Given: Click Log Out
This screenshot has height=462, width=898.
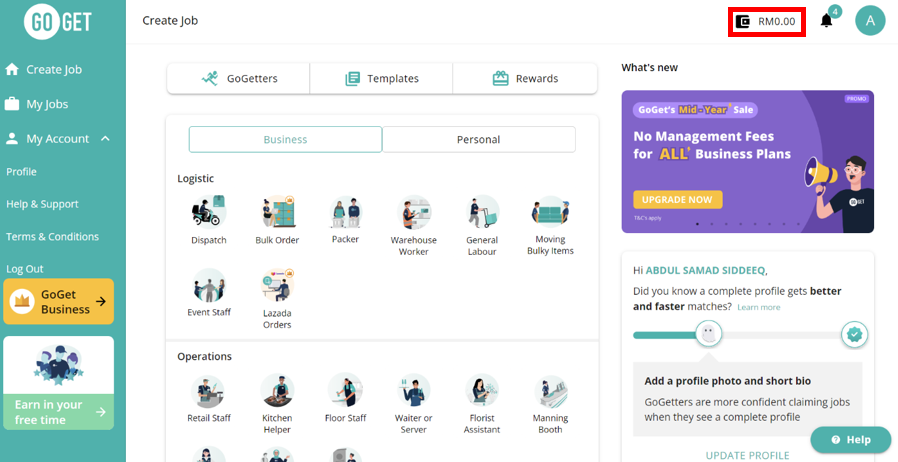Looking at the screenshot, I should point(25,269).
